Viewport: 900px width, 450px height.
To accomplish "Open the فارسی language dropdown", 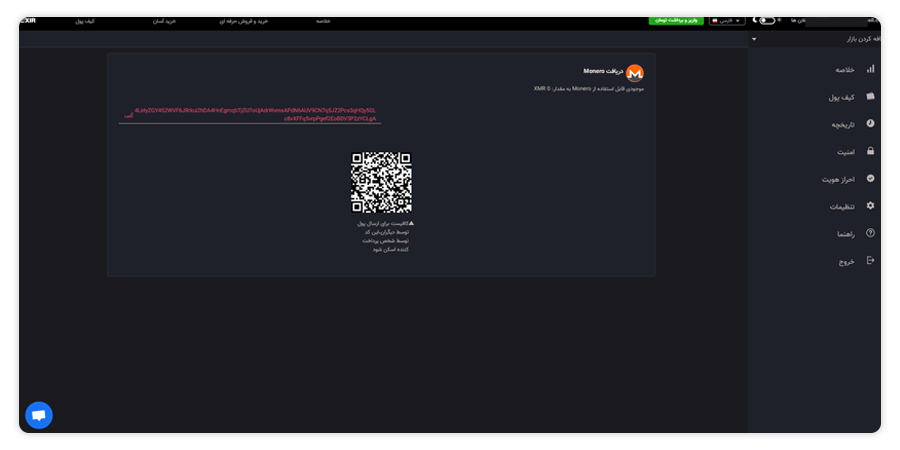I will click(x=727, y=21).
